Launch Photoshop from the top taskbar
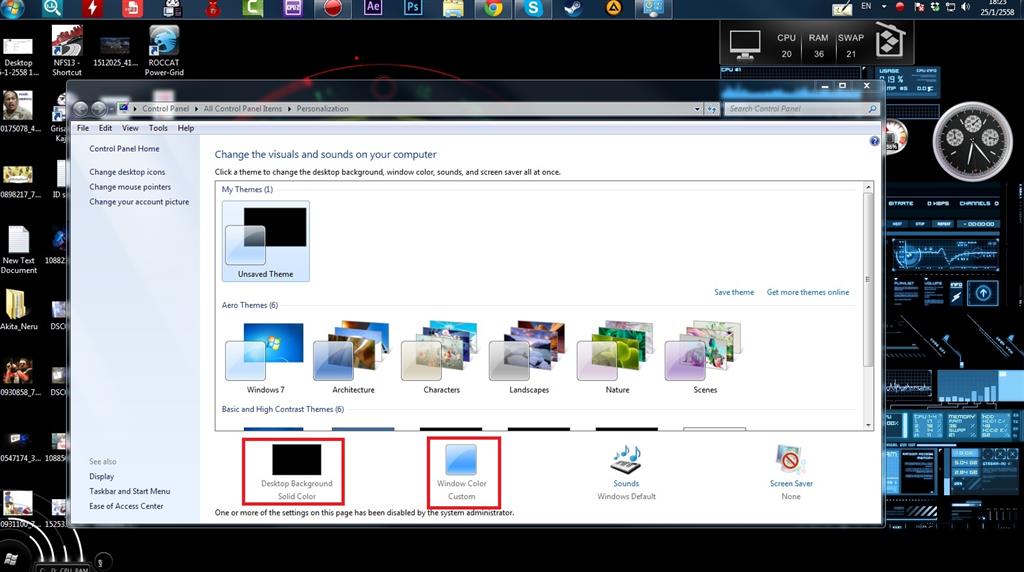The height and width of the screenshot is (572, 1024). coord(413,8)
